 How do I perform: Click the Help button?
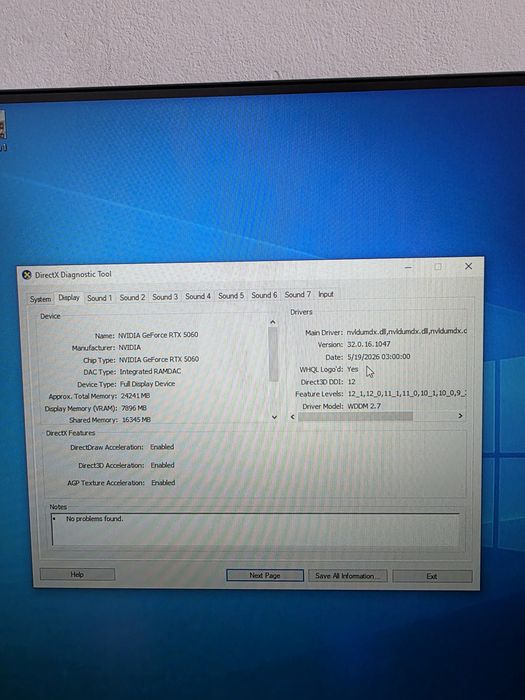coord(77,575)
